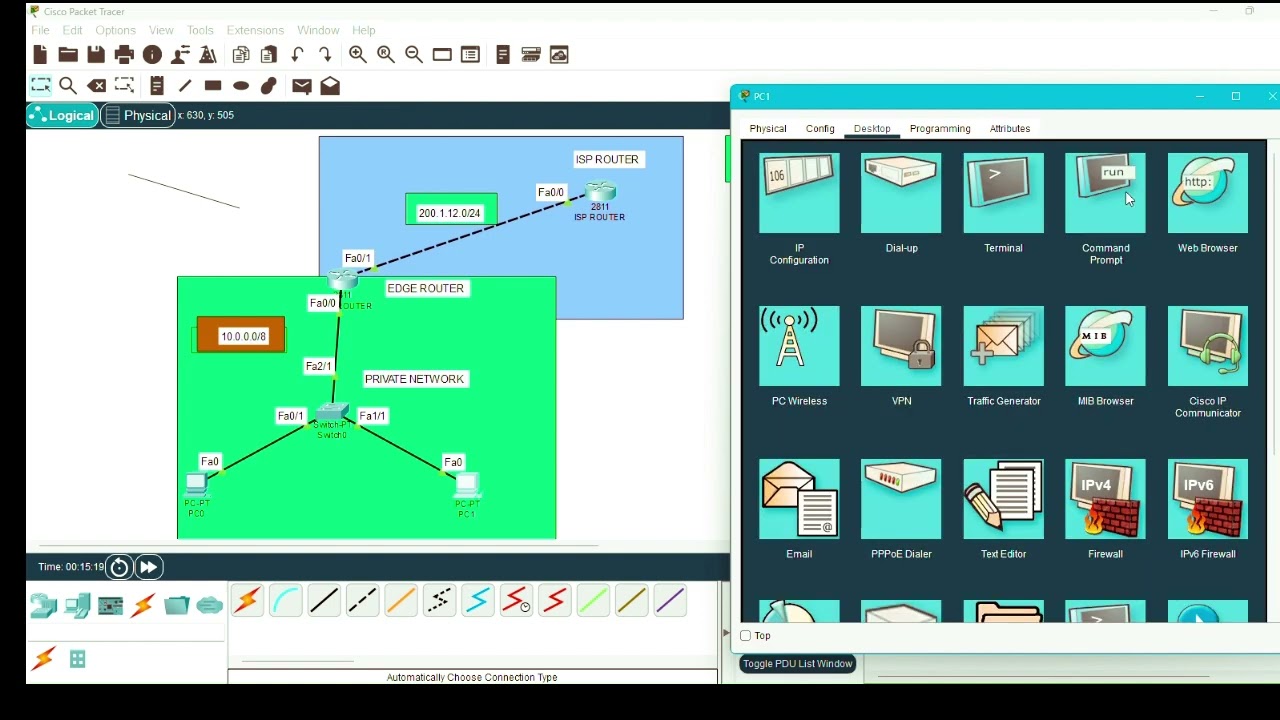The width and height of the screenshot is (1280, 720).
Task: Open the Email application
Action: (799, 499)
